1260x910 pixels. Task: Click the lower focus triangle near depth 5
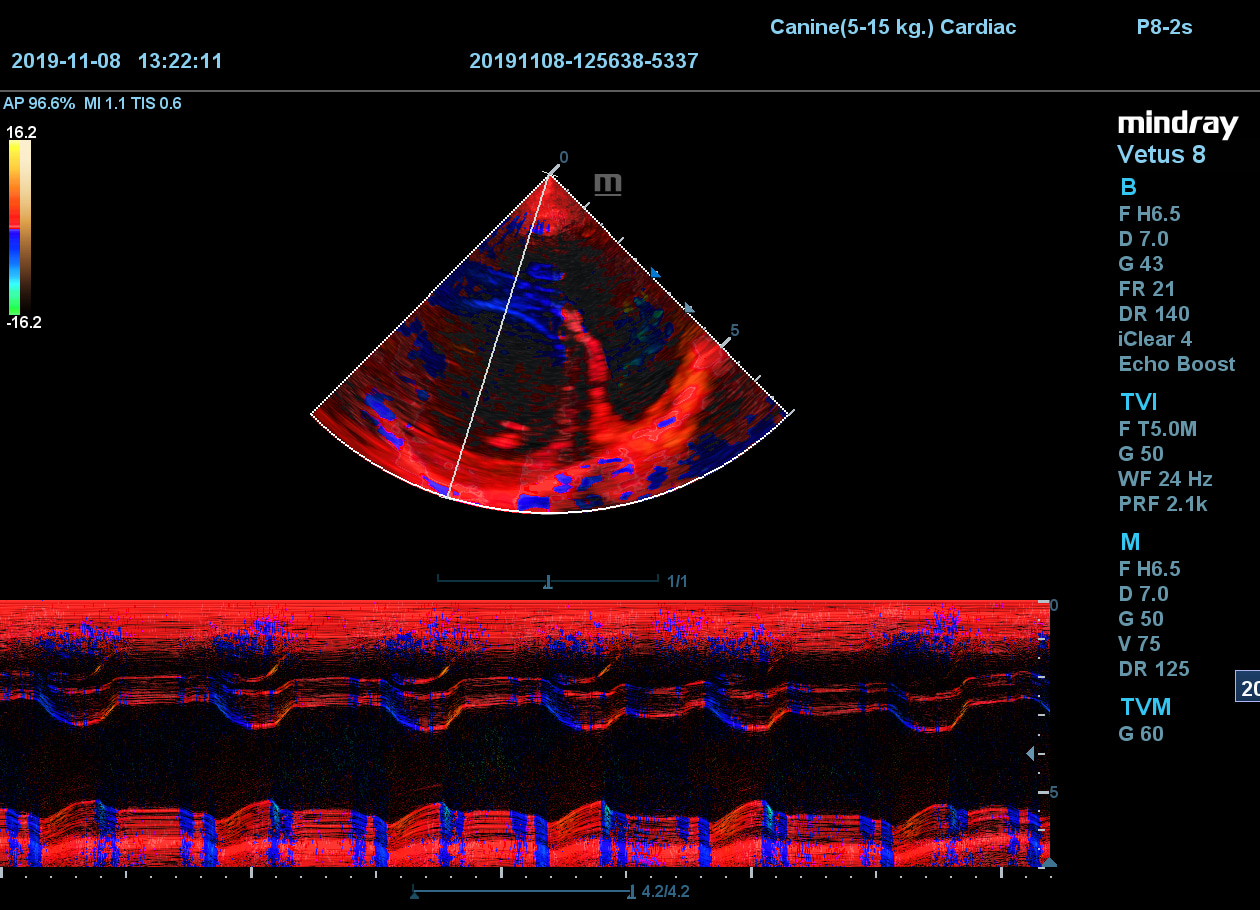pyautogui.click(x=688, y=309)
